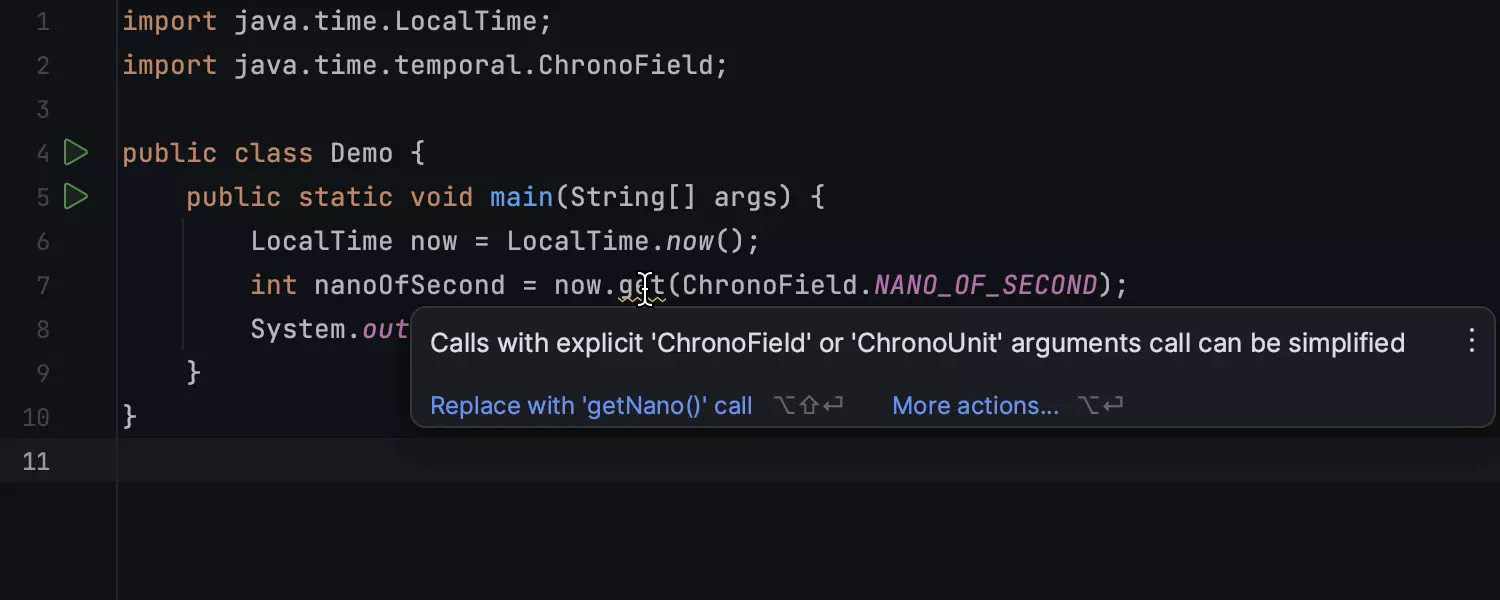The width and height of the screenshot is (1500, 600).
Task: Click the "args" parameter name
Action: pos(745,197)
